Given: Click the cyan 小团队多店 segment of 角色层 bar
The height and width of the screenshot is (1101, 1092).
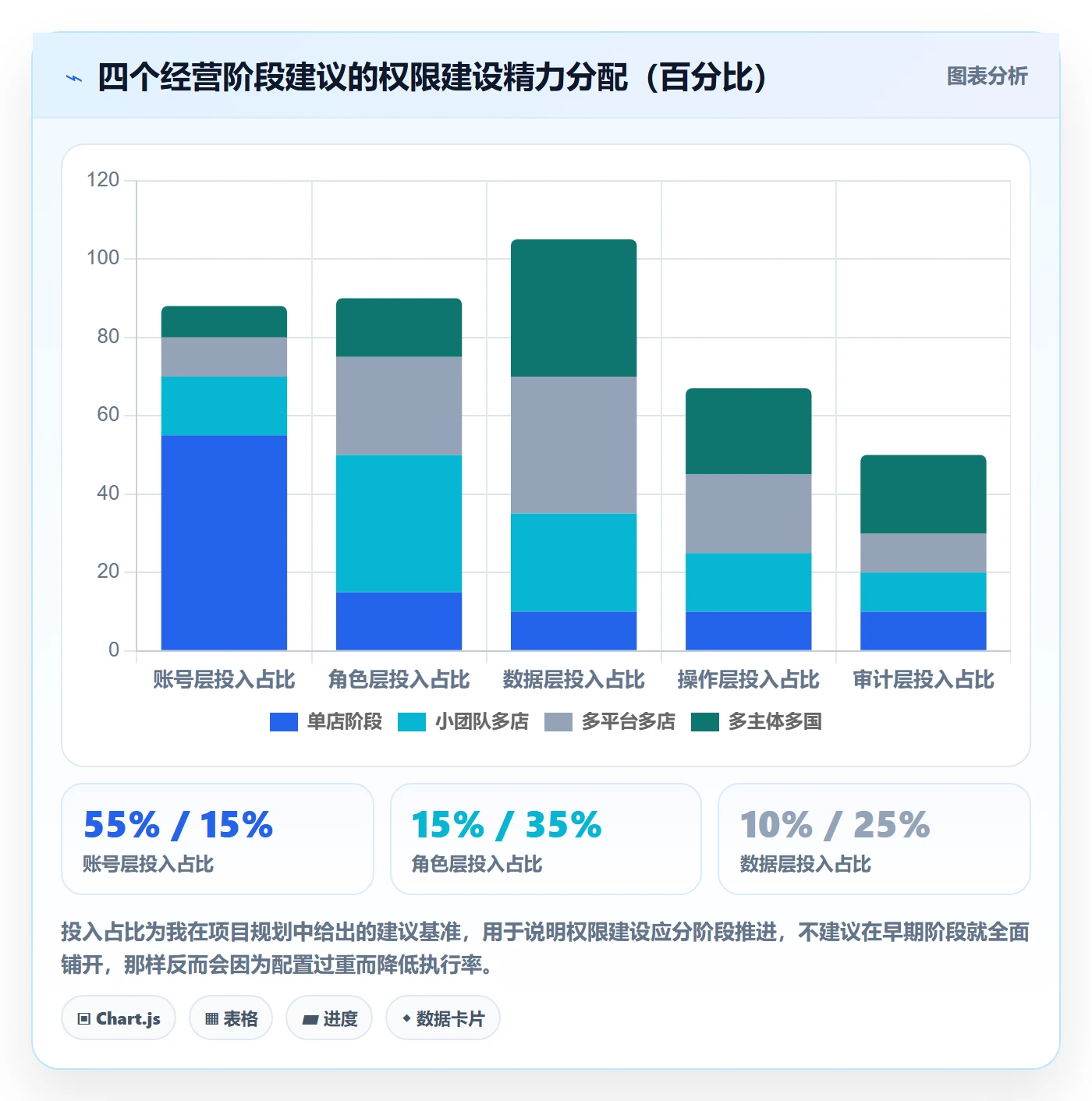Looking at the screenshot, I should (x=399, y=523).
